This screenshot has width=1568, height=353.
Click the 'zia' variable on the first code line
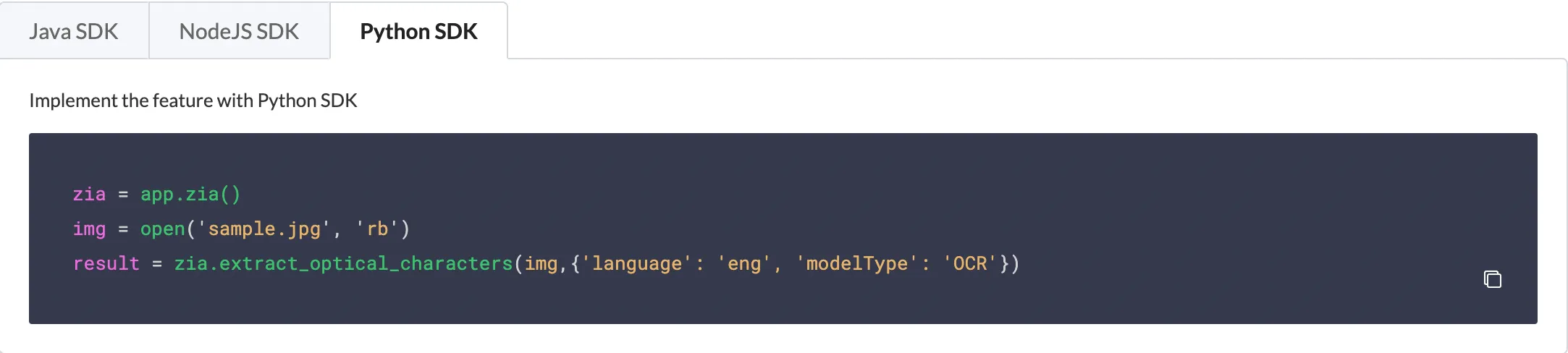pyautogui.click(x=89, y=194)
